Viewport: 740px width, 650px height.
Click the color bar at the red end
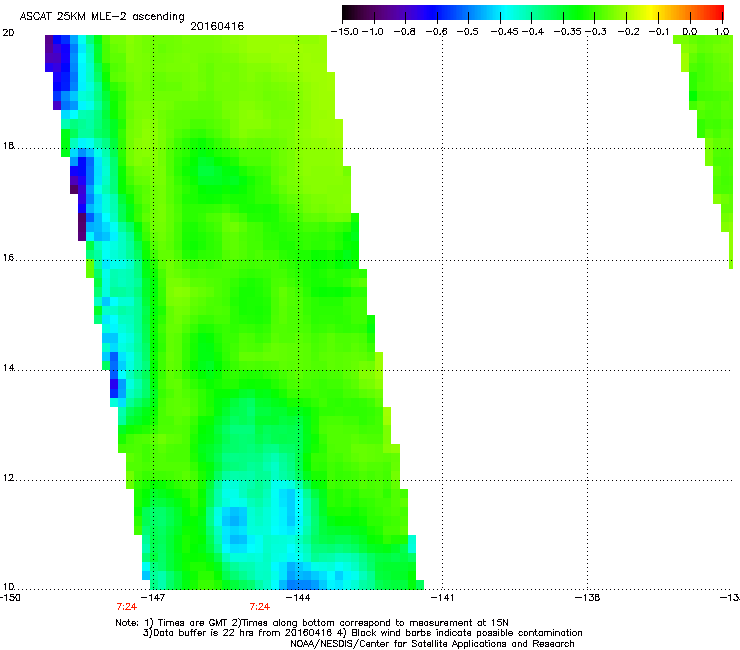point(717,12)
